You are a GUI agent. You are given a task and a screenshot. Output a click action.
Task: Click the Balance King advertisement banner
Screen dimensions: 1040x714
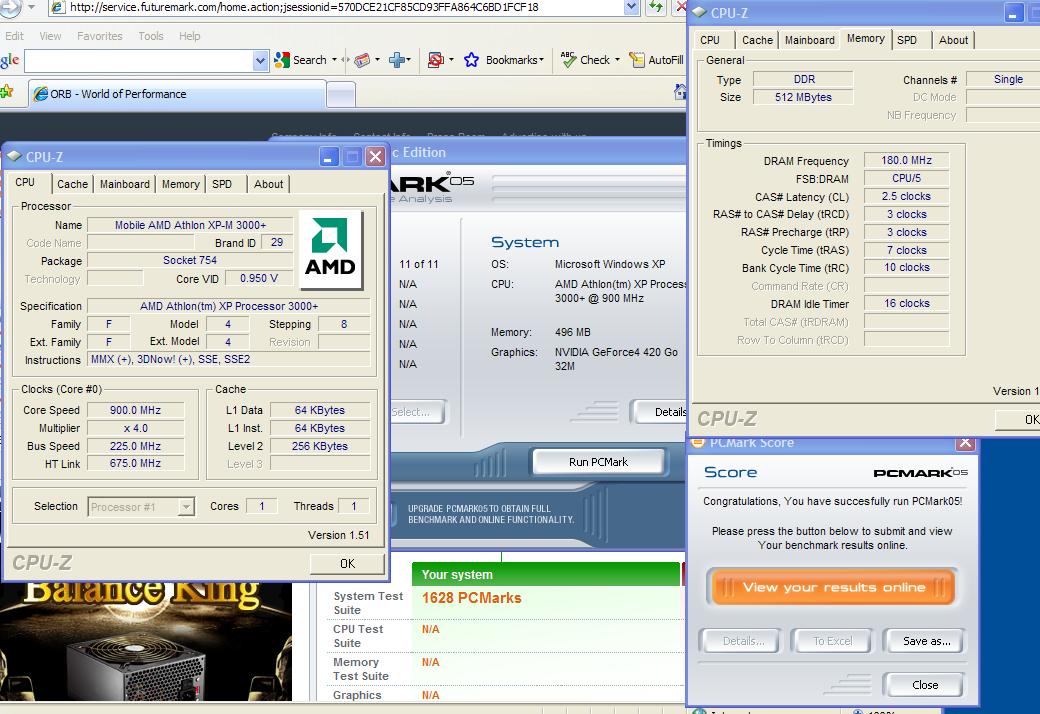[x=145, y=641]
